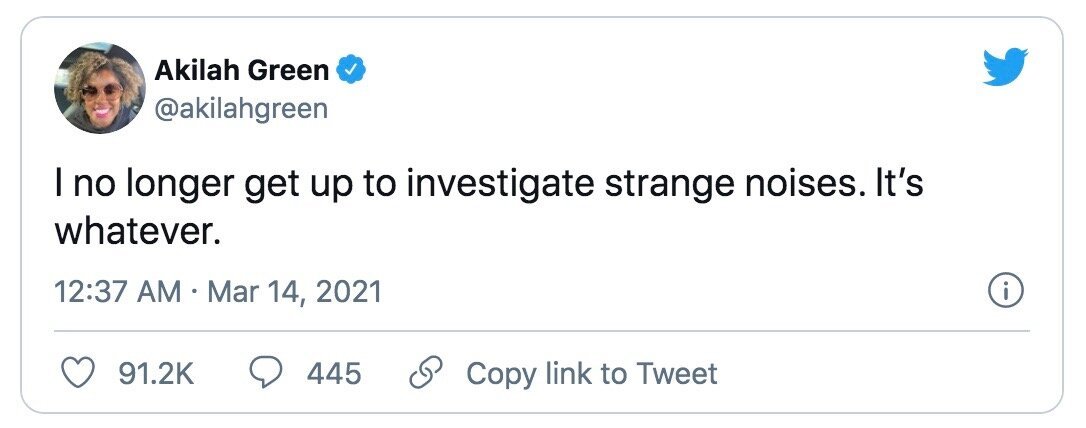The height and width of the screenshot is (428, 1086).
Task: Open the Twitter bird logo
Action: point(1005,66)
